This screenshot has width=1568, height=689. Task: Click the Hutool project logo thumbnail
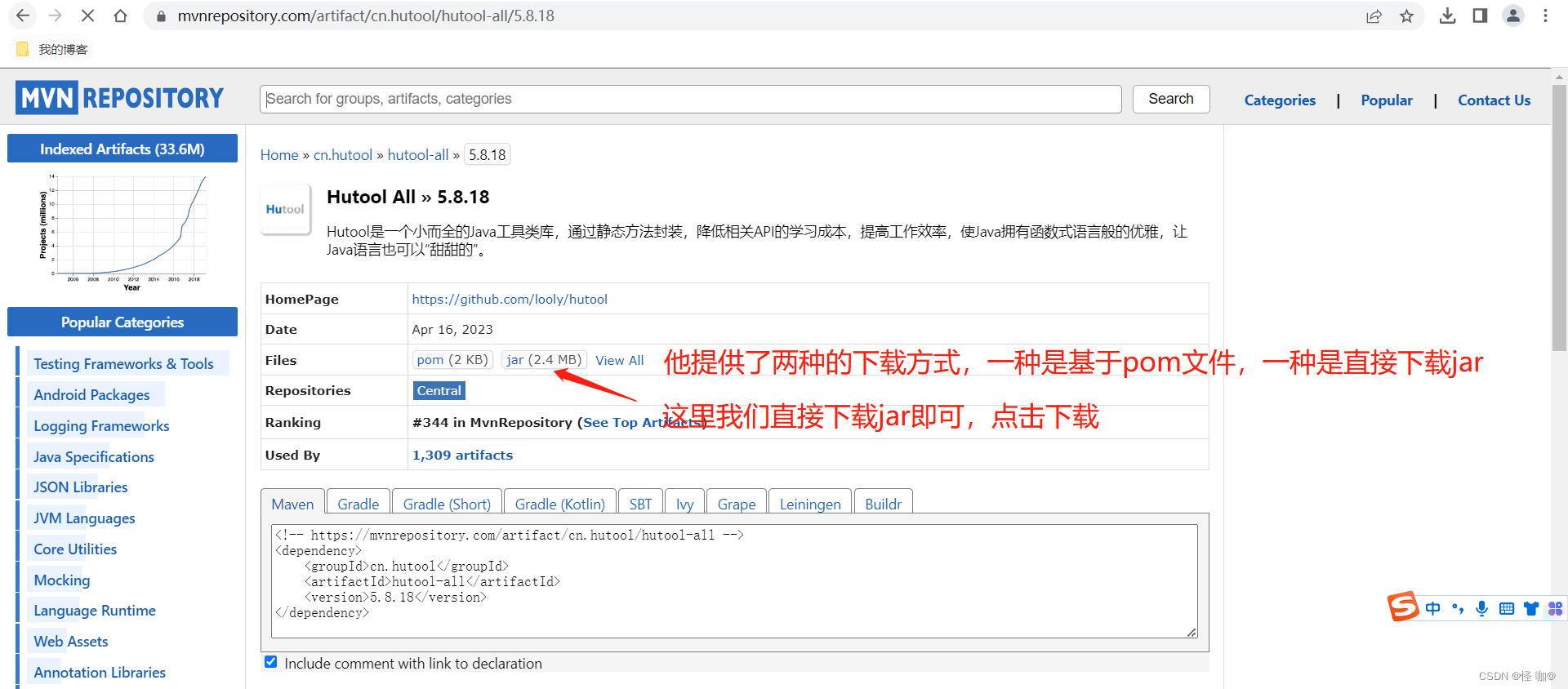pyautogui.click(x=285, y=209)
